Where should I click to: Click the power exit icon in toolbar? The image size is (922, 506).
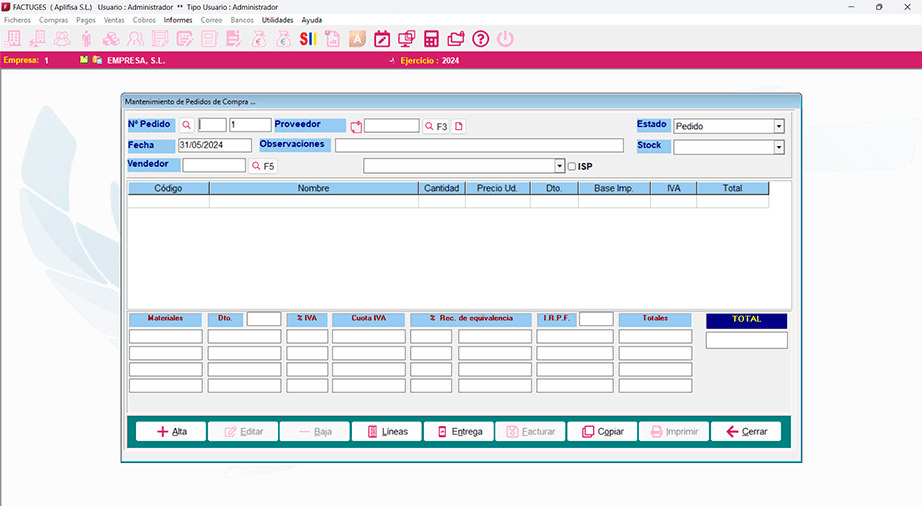coord(505,39)
